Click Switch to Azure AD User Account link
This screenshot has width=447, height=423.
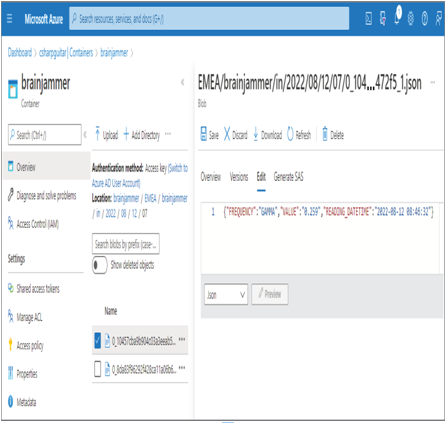(140, 175)
